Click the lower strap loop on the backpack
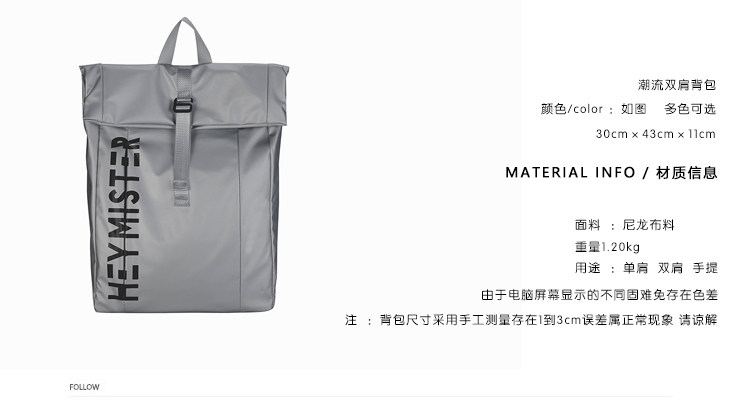 coord(182,193)
